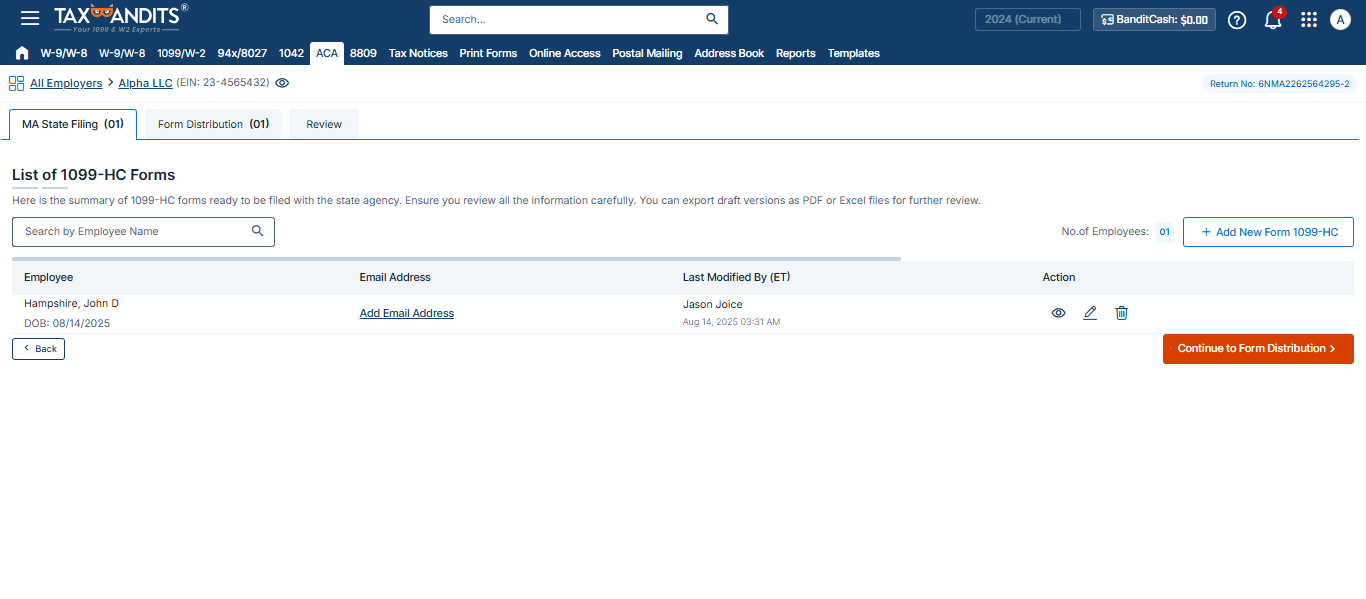
Task: Open Reports menu
Action: (x=796, y=53)
